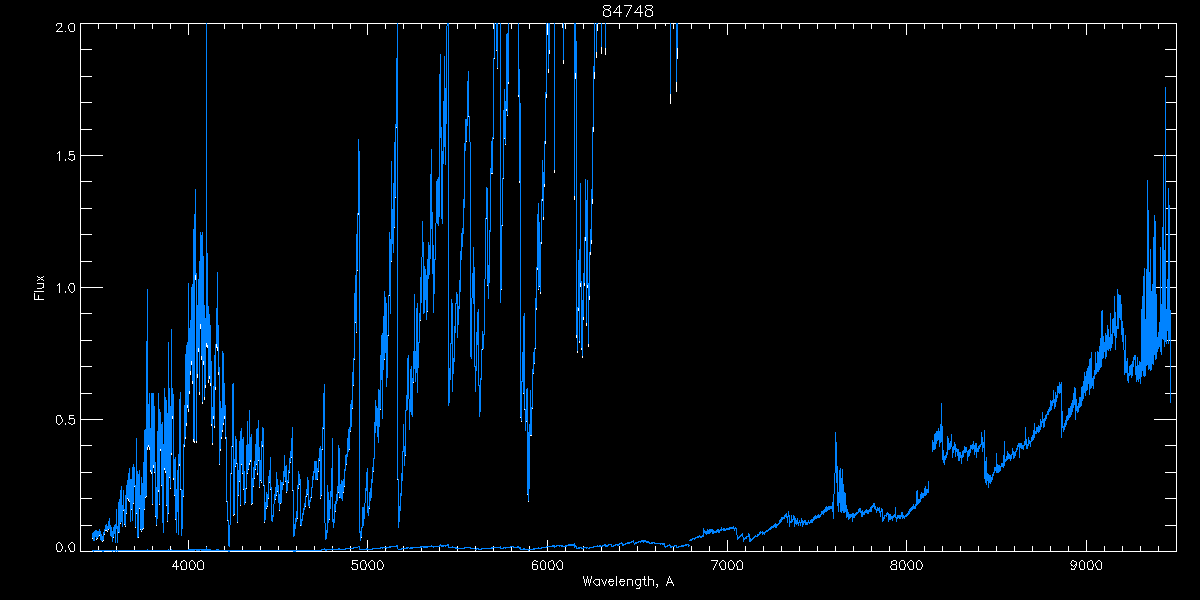Click the 0.0 flux tick label

64,547
